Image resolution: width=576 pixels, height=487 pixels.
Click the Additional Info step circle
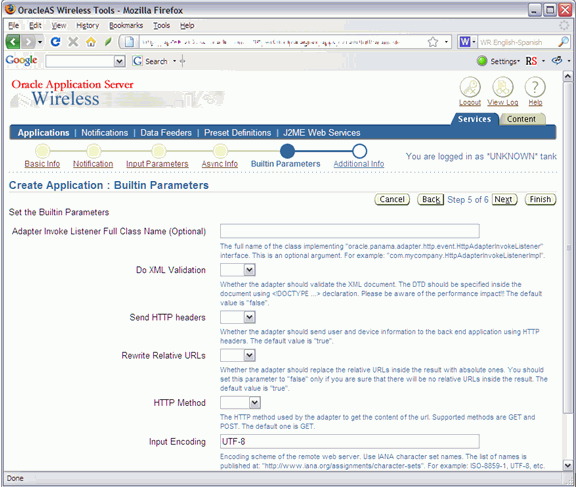click(359, 151)
